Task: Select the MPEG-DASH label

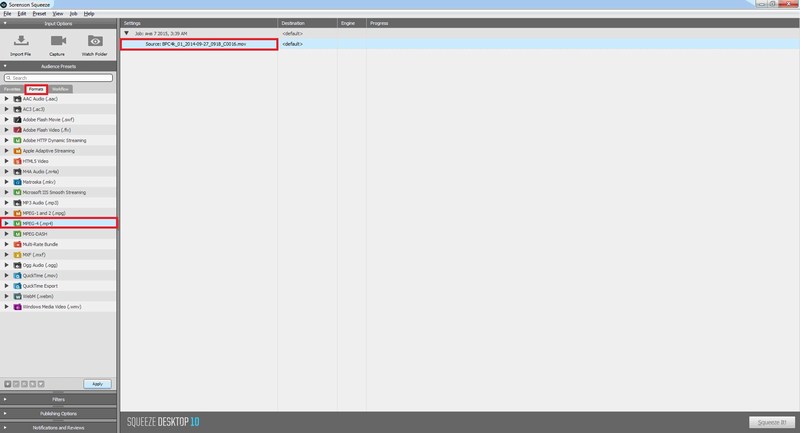Action: pyautogui.click(x=35, y=234)
